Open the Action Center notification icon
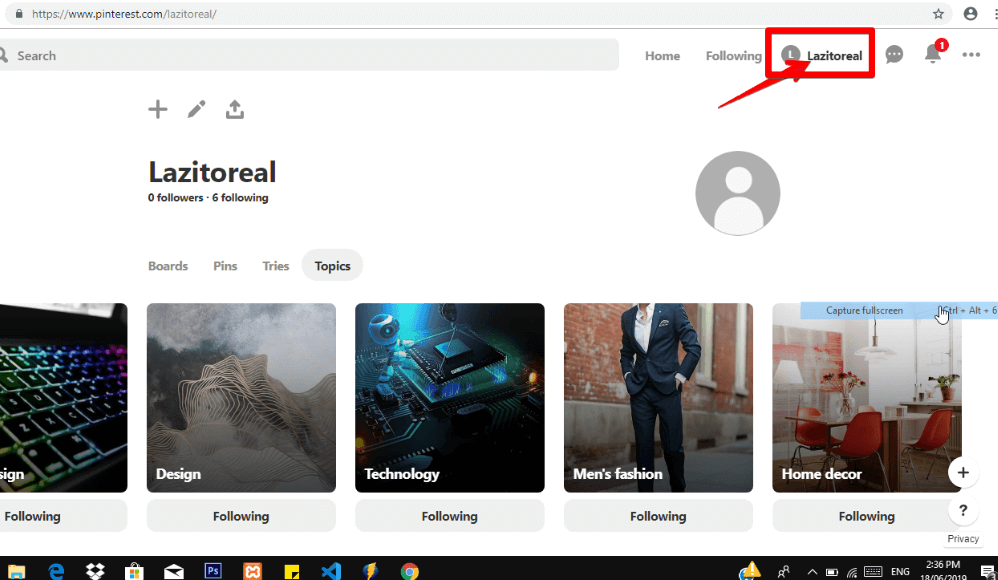 click(x=987, y=572)
